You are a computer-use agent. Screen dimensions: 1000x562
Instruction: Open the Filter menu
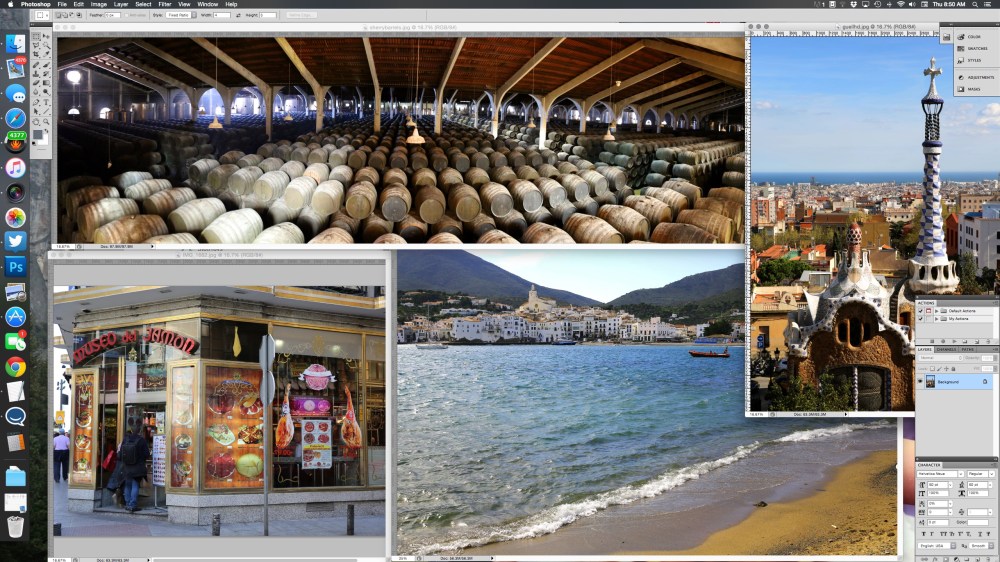coord(165,4)
